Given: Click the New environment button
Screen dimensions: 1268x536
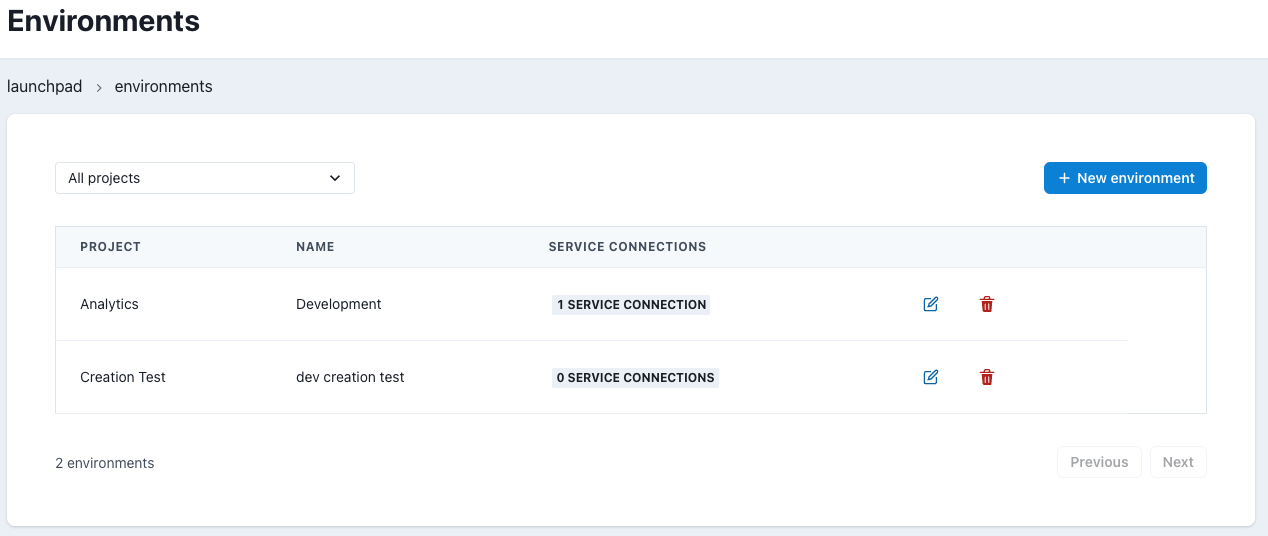Looking at the screenshot, I should [x=1125, y=178].
